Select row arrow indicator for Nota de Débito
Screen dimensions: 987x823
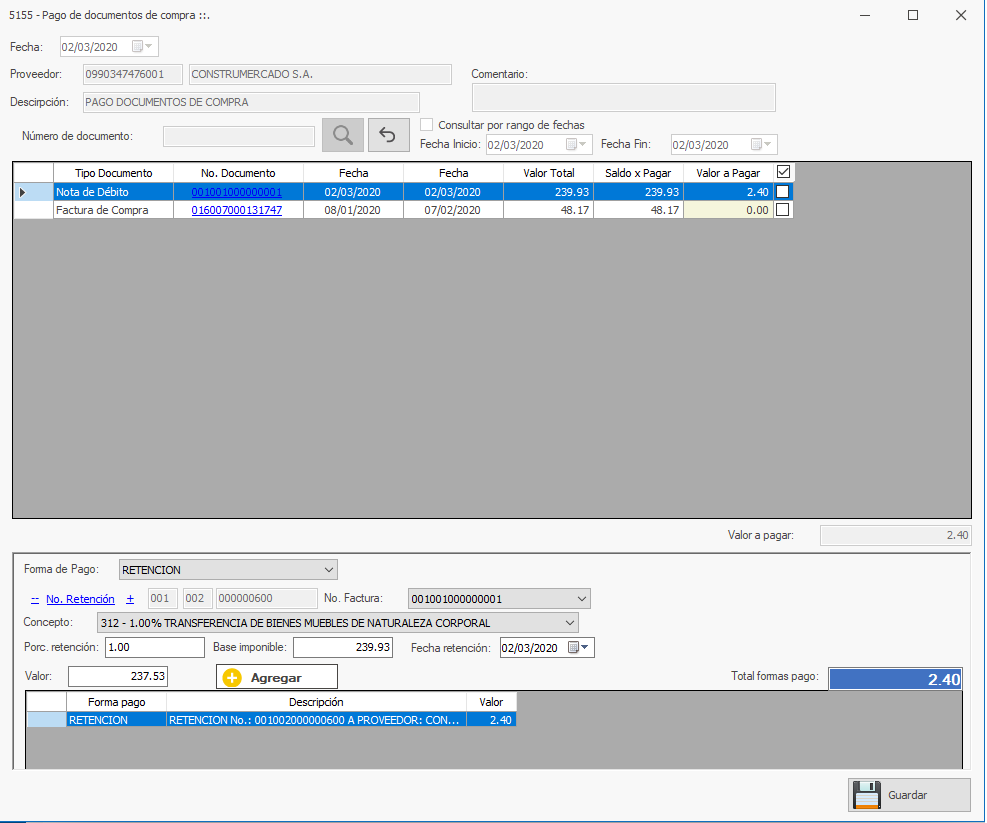coord(24,192)
